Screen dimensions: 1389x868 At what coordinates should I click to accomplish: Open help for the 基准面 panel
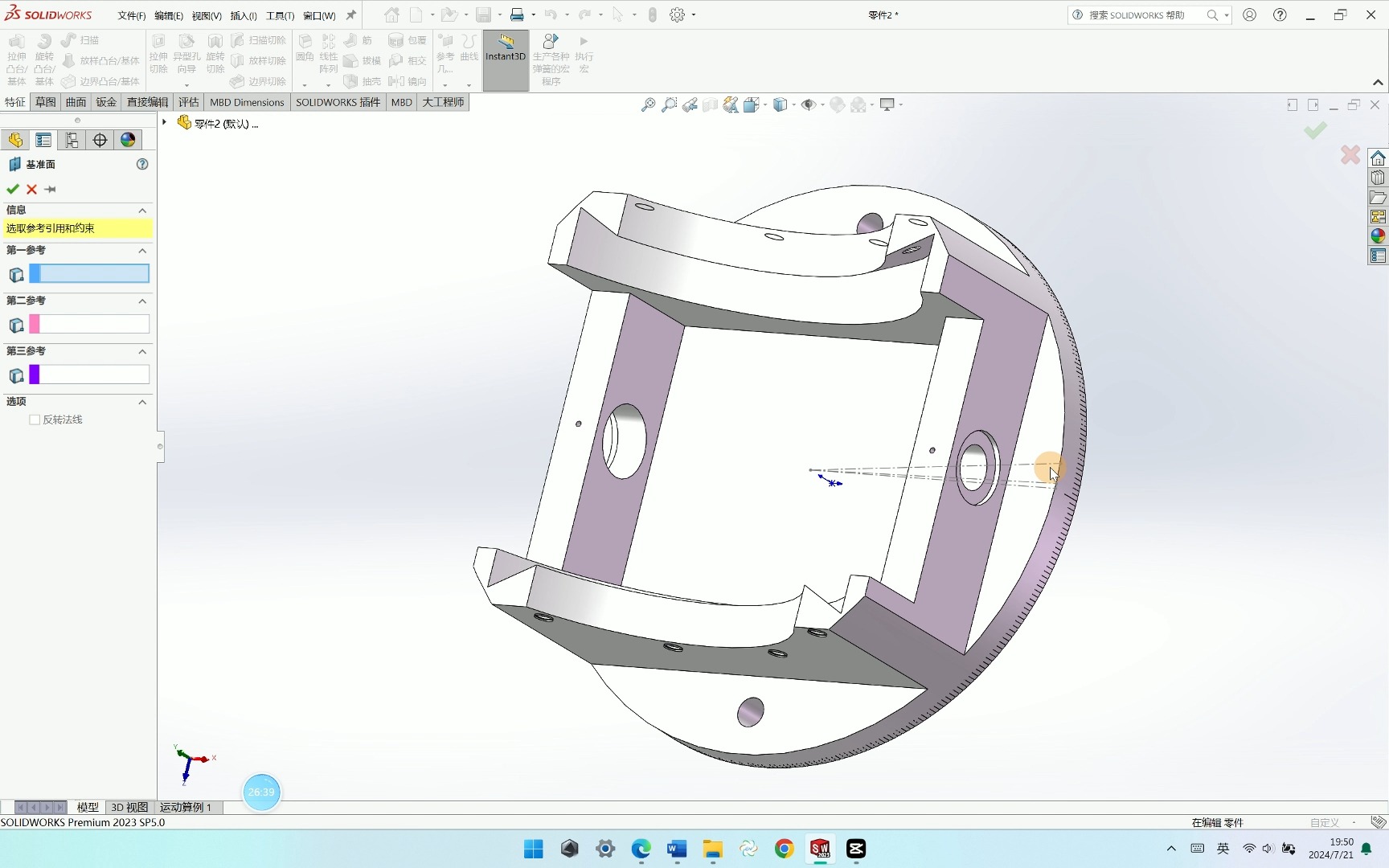click(142, 164)
